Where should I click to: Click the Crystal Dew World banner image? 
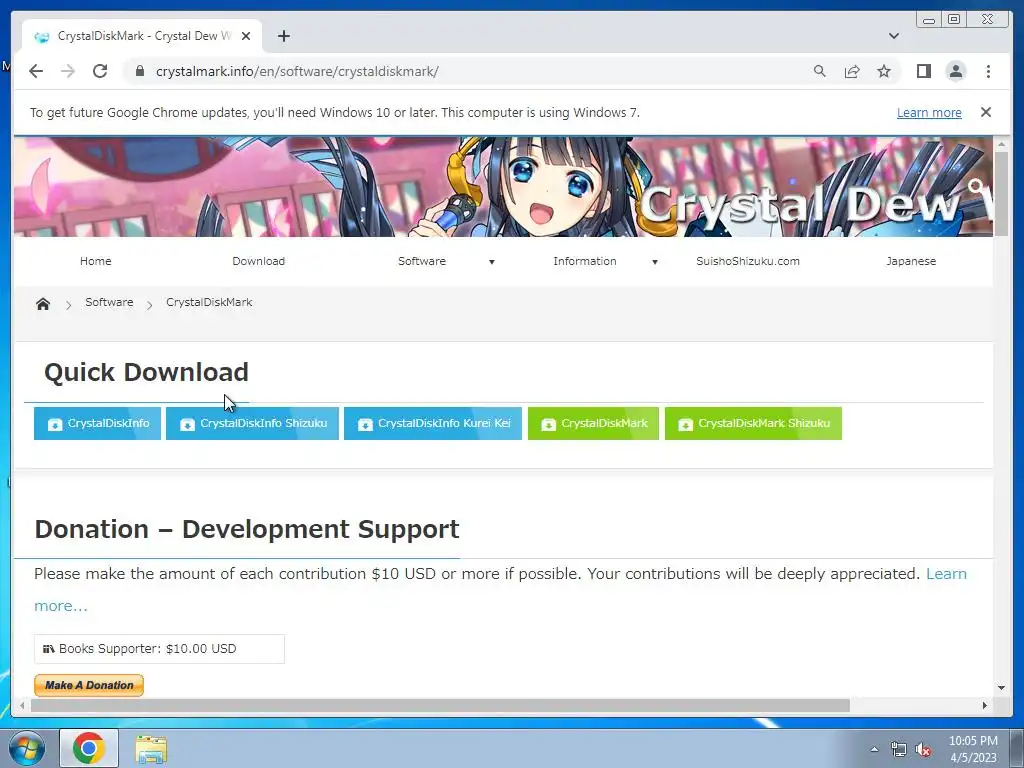pyautogui.click(x=503, y=187)
